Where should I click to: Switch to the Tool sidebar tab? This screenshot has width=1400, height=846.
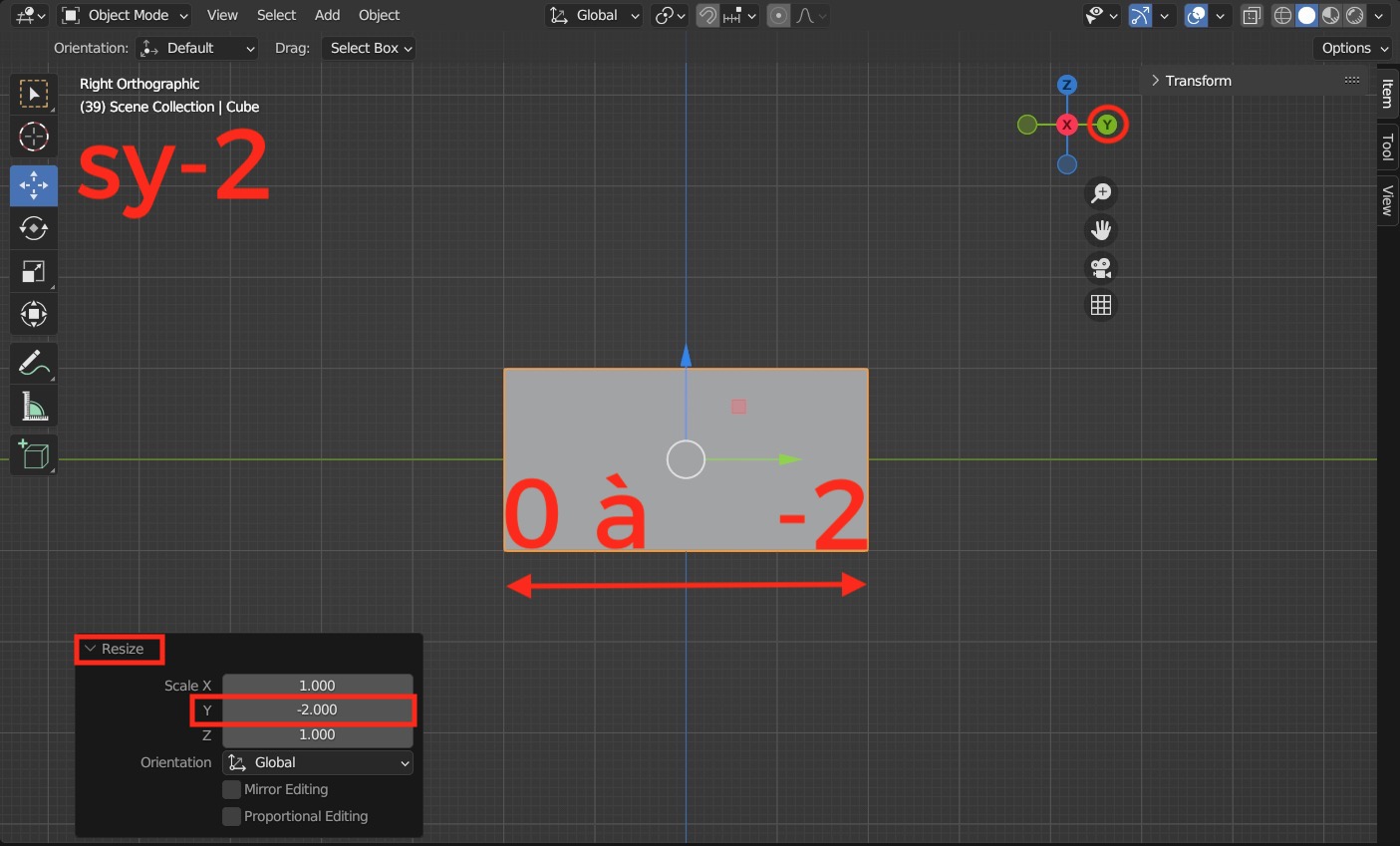point(1387,147)
